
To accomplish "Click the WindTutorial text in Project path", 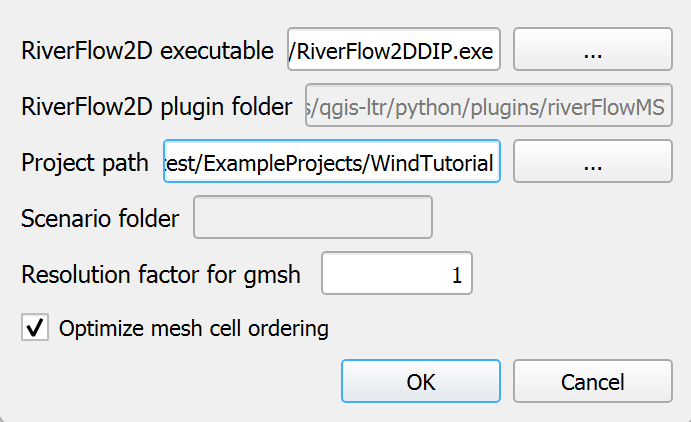I will click(431, 163).
